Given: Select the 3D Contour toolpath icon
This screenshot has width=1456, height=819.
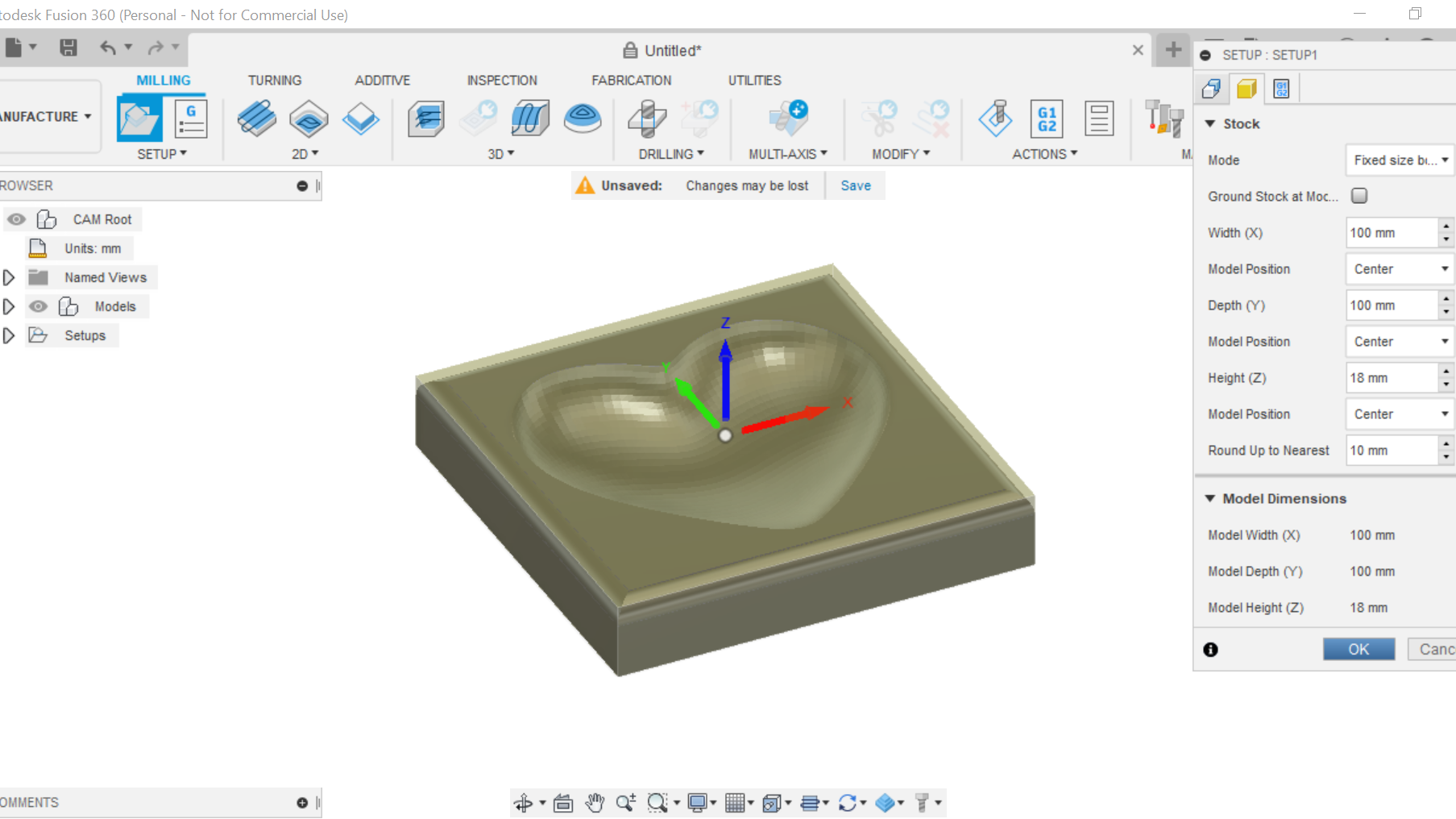Looking at the screenshot, I should click(583, 118).
